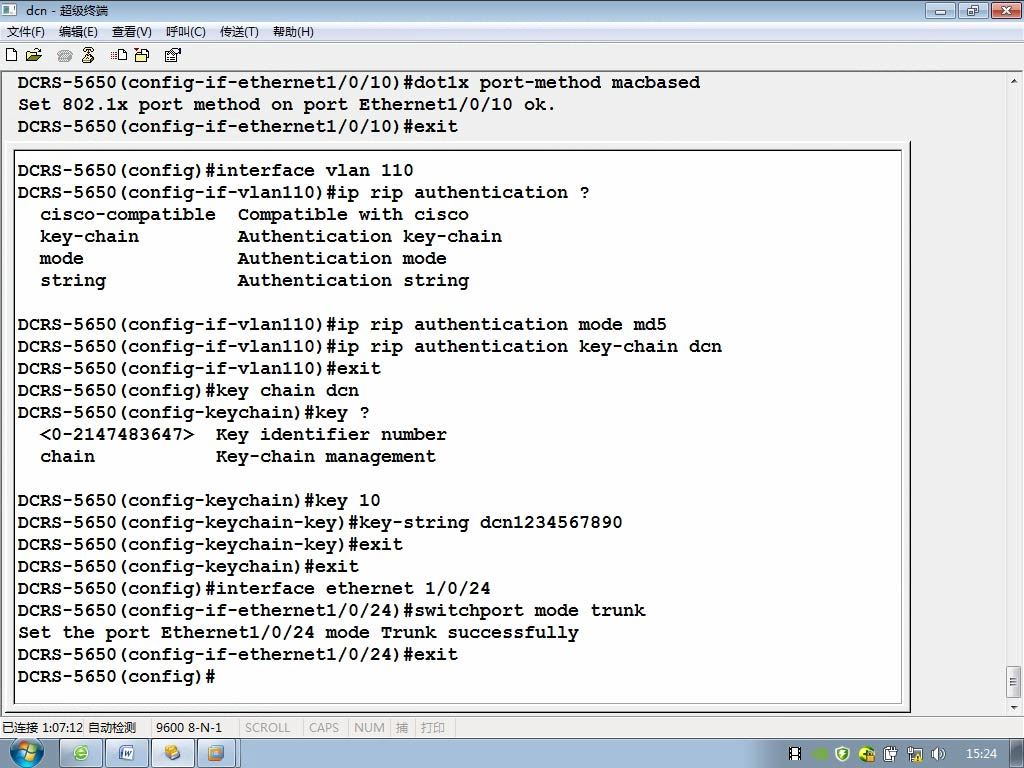
Task: Click the 'key-string dcn1234567890' line
Action: pos(320,522)
